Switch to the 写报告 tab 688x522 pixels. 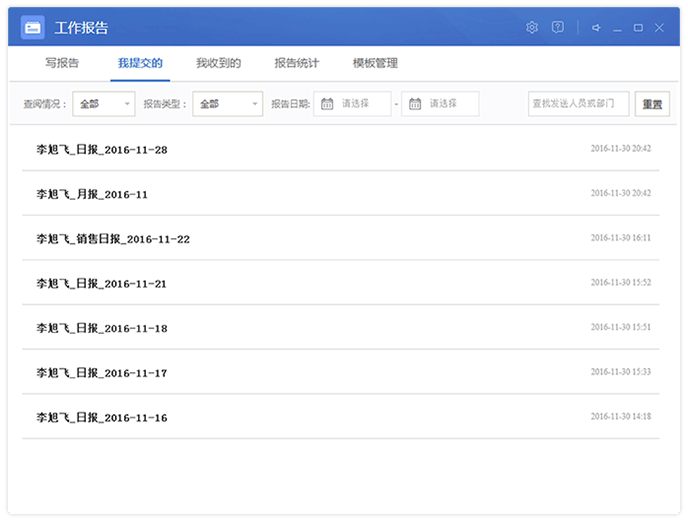point(62,63)
